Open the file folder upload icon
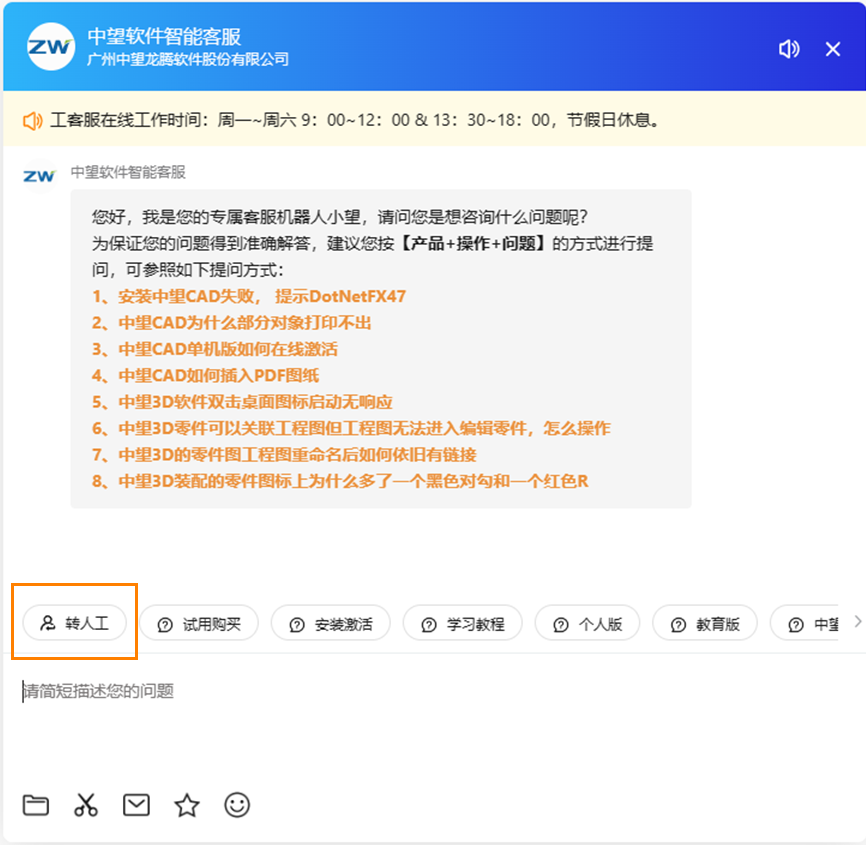Viewport: 866px width, 845px height. [36, 805]
